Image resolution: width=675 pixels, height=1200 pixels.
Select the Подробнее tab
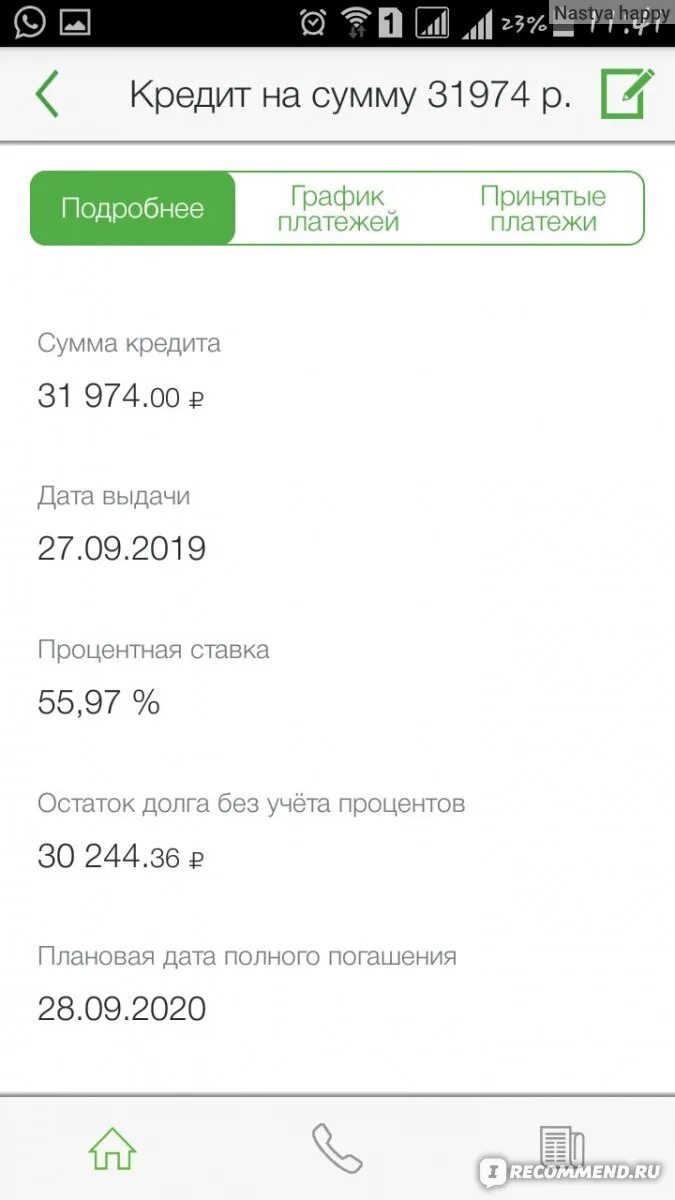[x=132, y=208]
